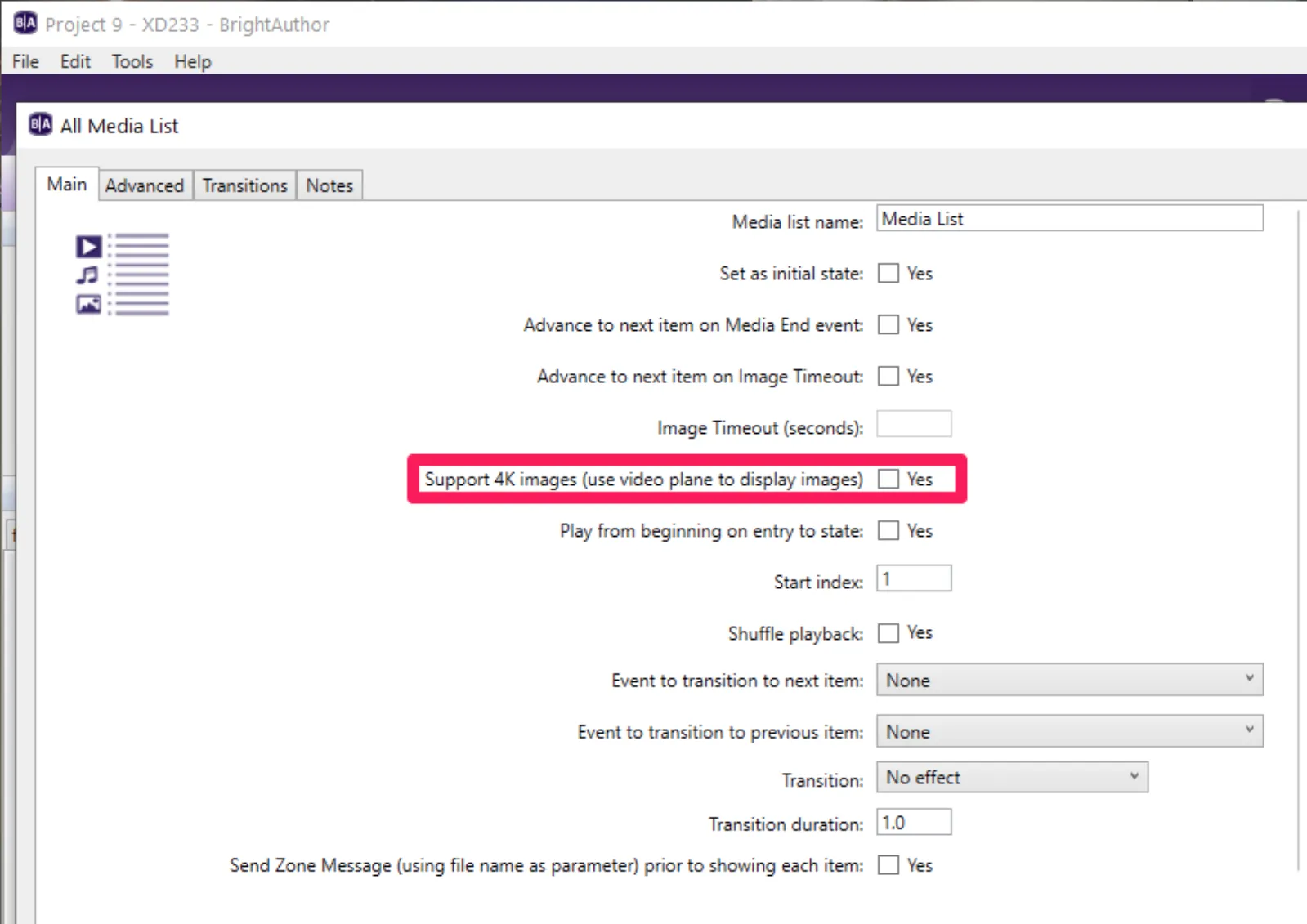Image resolution: width=1307 pixels, height=924 pixels.
Task: Toggle Send Zone Message checkbox
Action: pyautogui.click(x=888, y=864)
